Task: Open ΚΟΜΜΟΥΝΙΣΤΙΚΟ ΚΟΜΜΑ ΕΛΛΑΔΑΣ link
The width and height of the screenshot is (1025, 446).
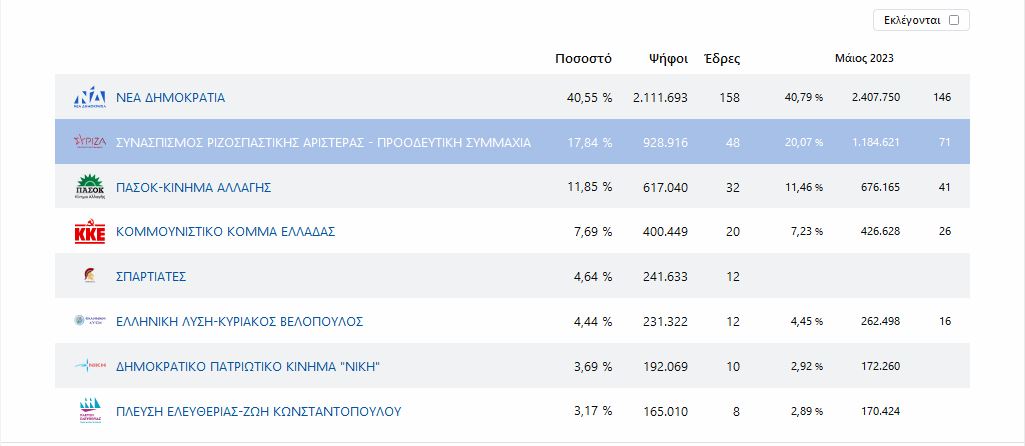Action: pyautogui.click(x=225, y=232)
